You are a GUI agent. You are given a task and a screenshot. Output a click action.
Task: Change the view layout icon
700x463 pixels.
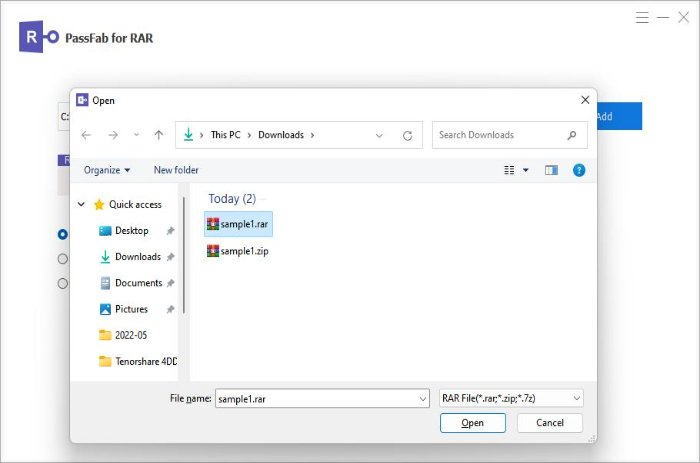click(x=509, y=170)
